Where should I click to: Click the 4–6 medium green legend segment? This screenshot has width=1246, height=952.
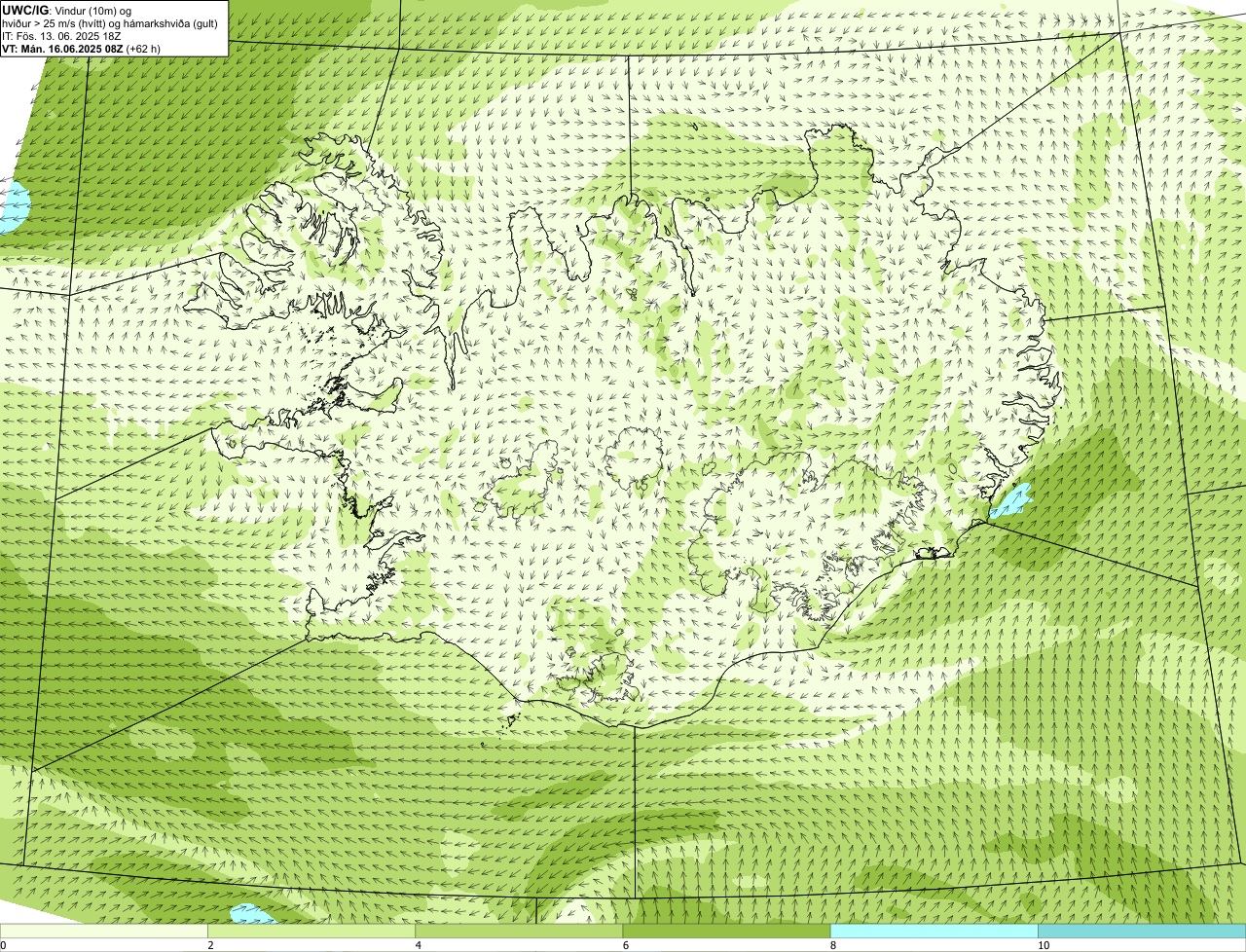519,932
